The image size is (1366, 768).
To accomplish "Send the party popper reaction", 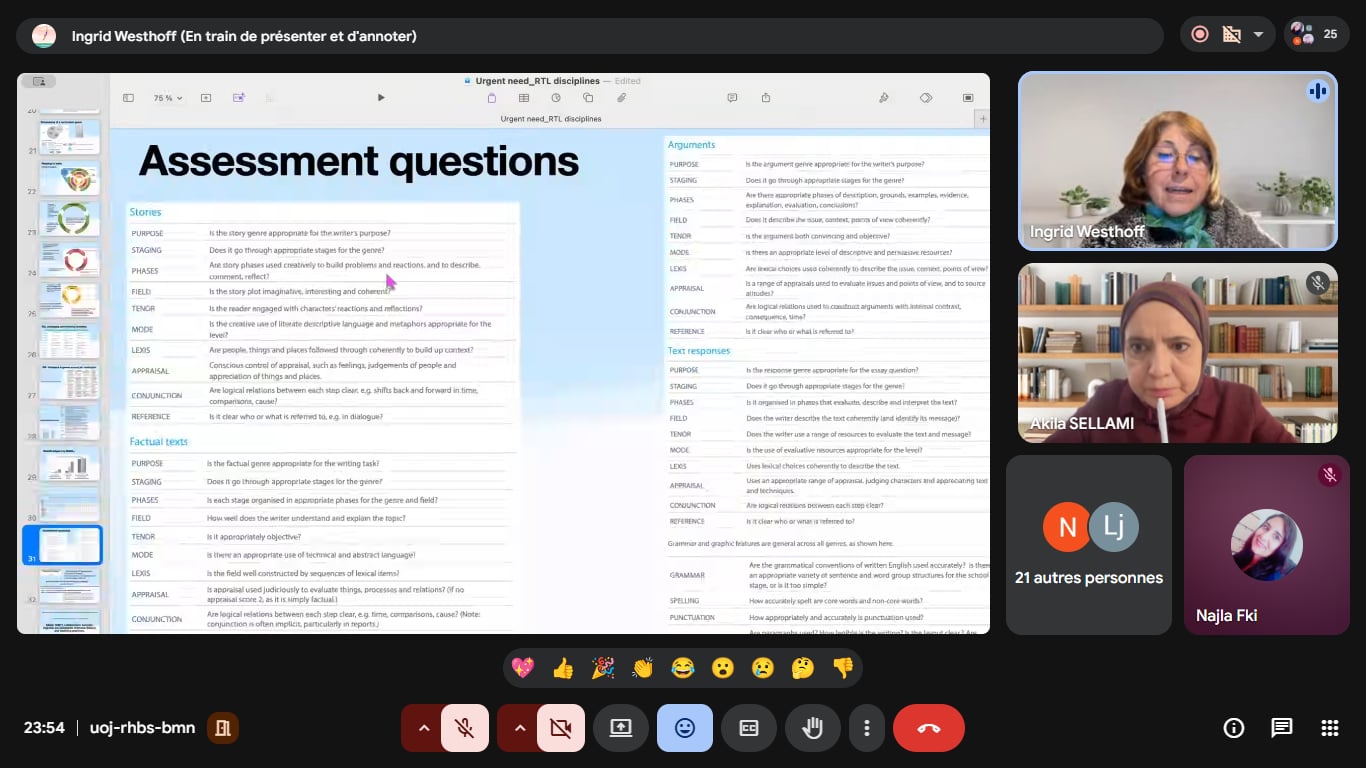I will click(x=603, y=668).
